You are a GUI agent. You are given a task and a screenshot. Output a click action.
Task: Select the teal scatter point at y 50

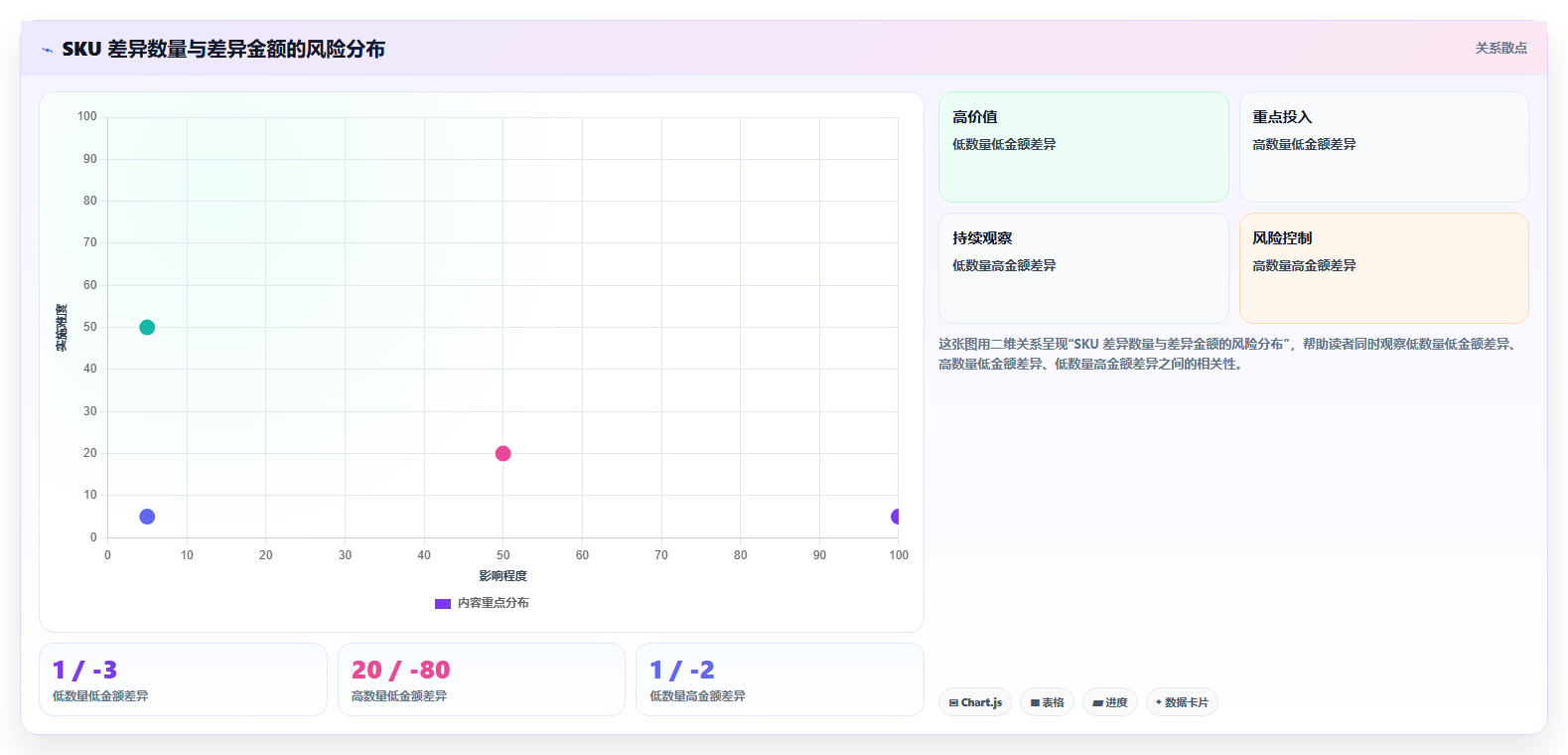(147, 327)
